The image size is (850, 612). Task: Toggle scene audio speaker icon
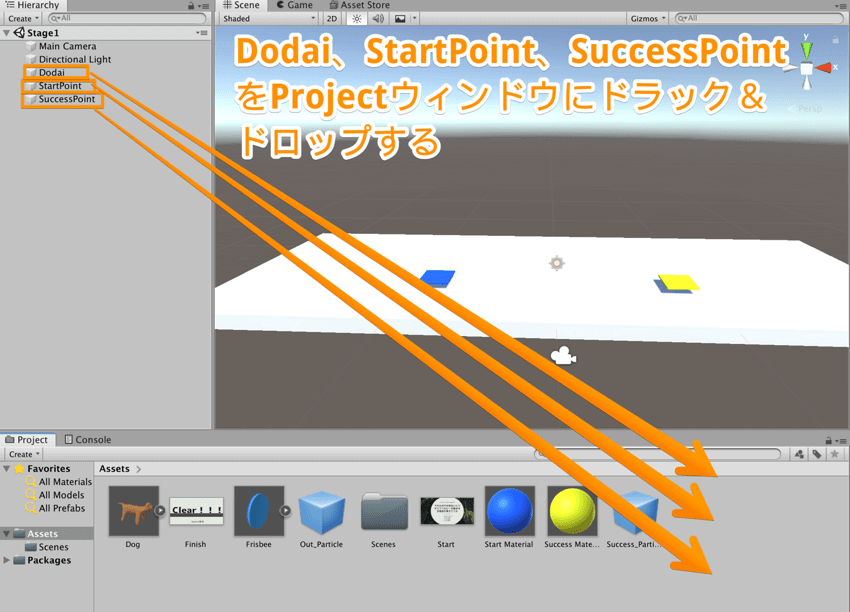tap(378, 18)
